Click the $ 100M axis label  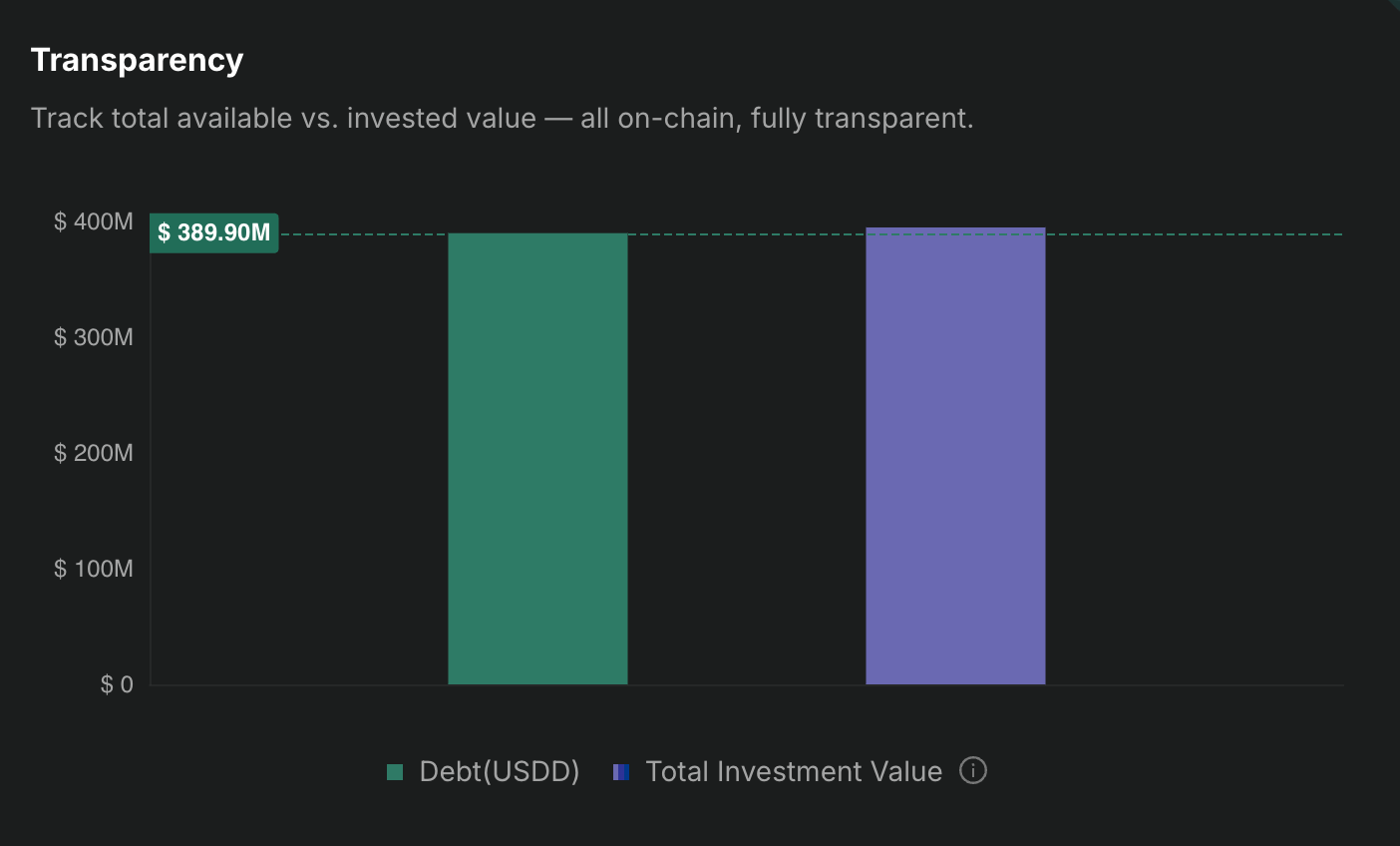tap(93, 569)
